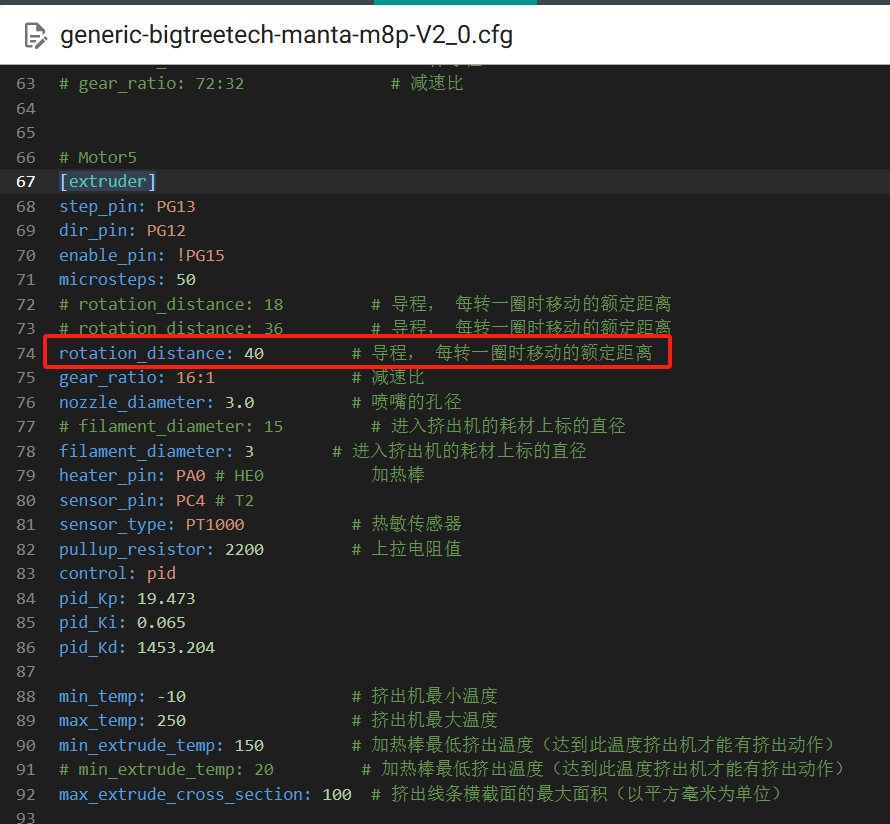The width and height of the screenshot is (890, 824).
Task: Click line number 67 in the gutter
Action: pos(25,181)
